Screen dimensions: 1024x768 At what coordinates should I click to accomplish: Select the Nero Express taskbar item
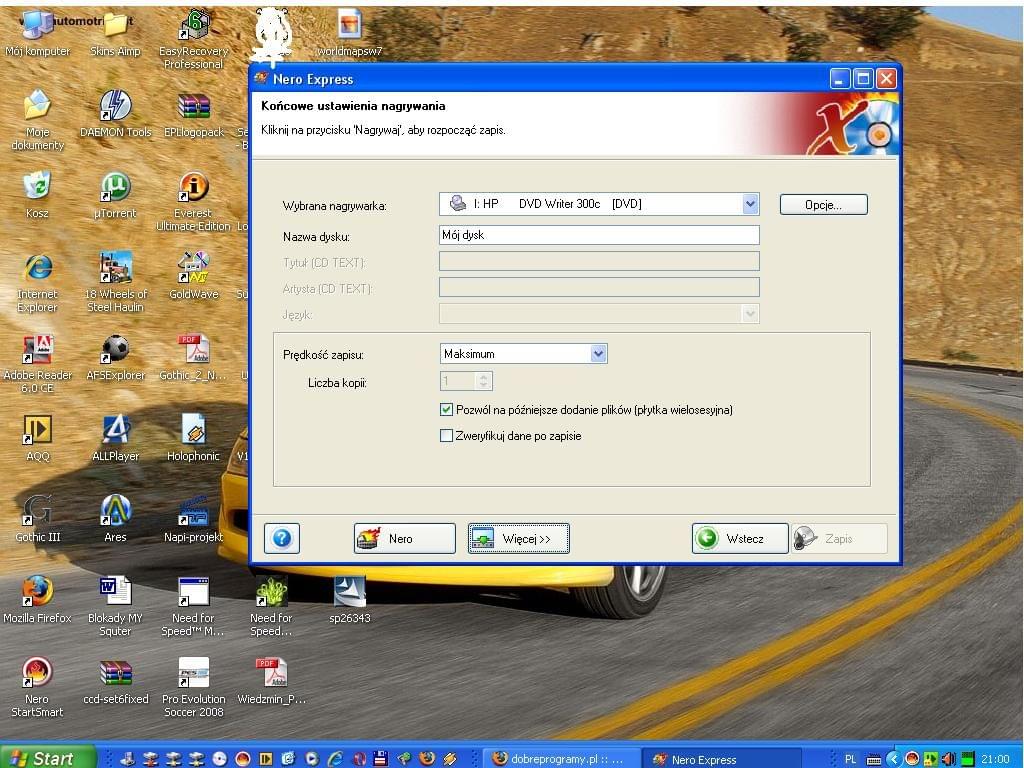(x=720, y=759)
